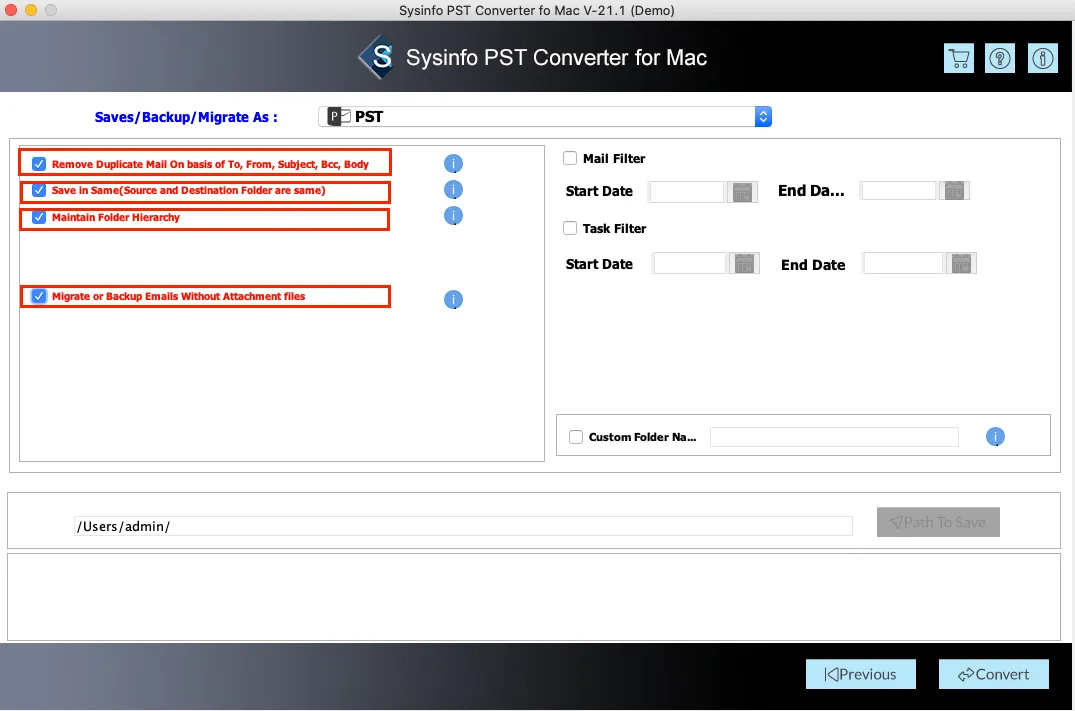
Task: Show info for Custom Folder Name
Action: click(x=995, y=437)
